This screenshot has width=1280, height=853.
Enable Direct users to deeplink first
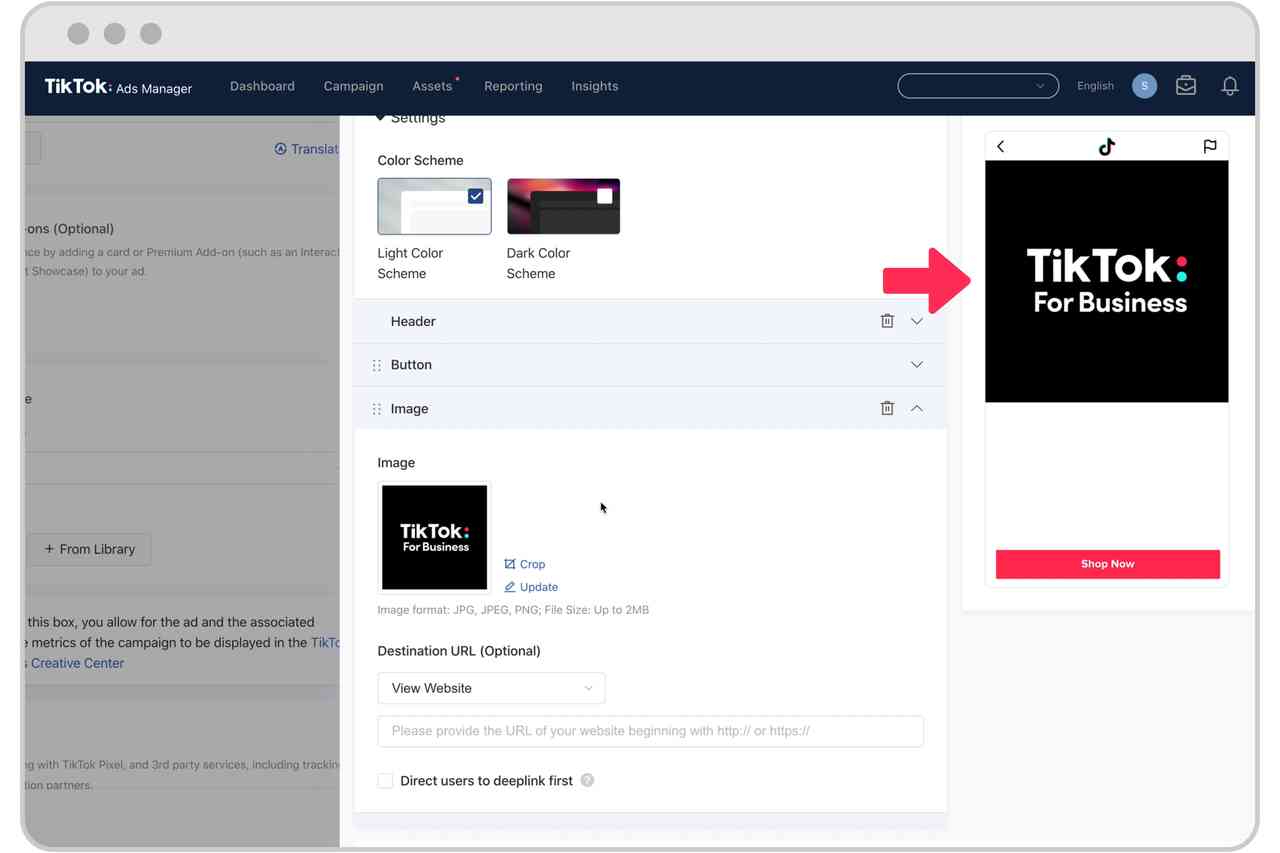pyautogui.click(x=385, y=780)
